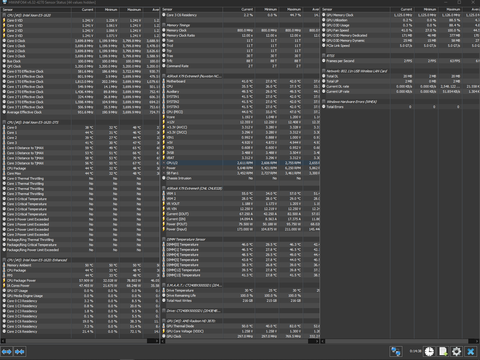Click the collapse-columns inward arrows icon
This screenshot has height=360, width=480.
(x=20, y=351)
